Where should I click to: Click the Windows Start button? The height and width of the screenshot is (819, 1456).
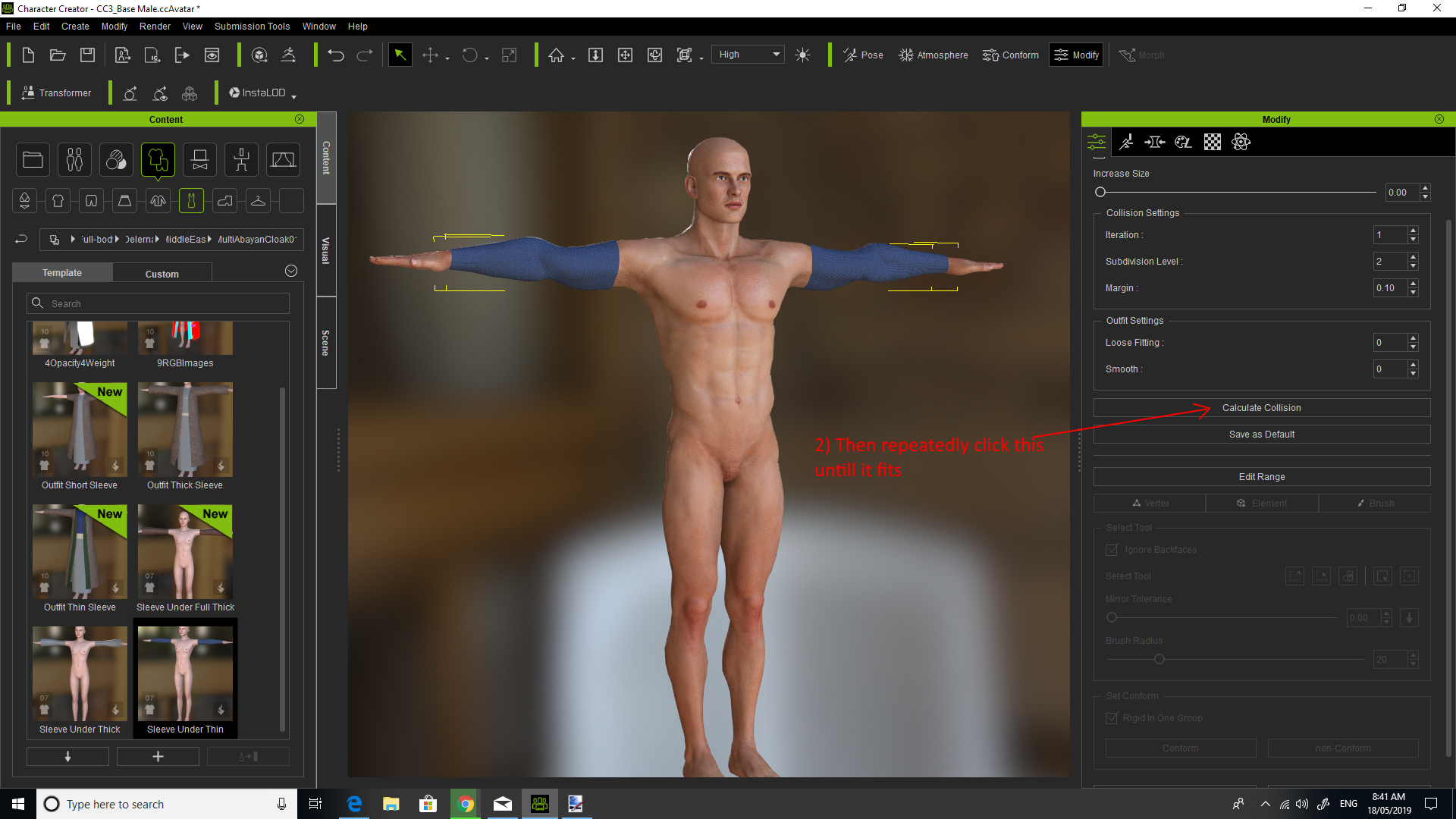pos(18,804)
